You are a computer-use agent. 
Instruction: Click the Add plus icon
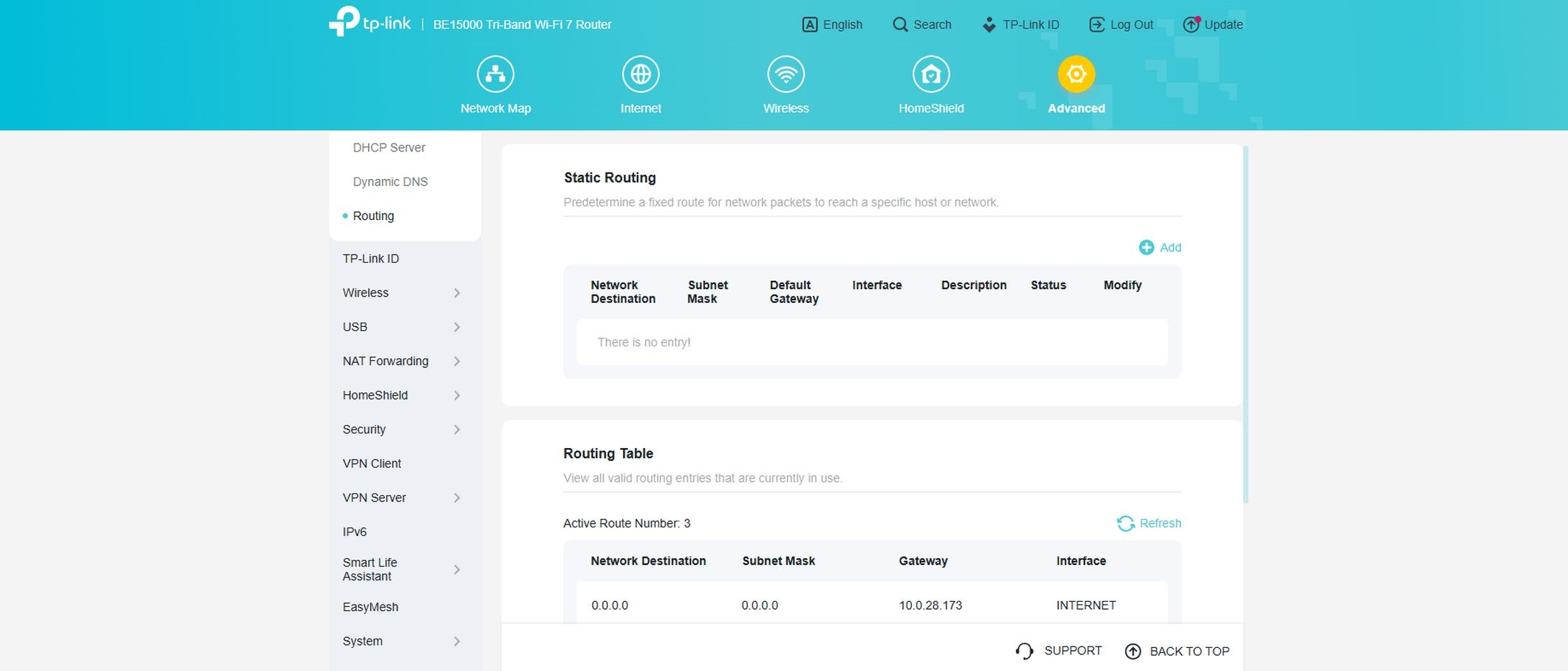1146,247
